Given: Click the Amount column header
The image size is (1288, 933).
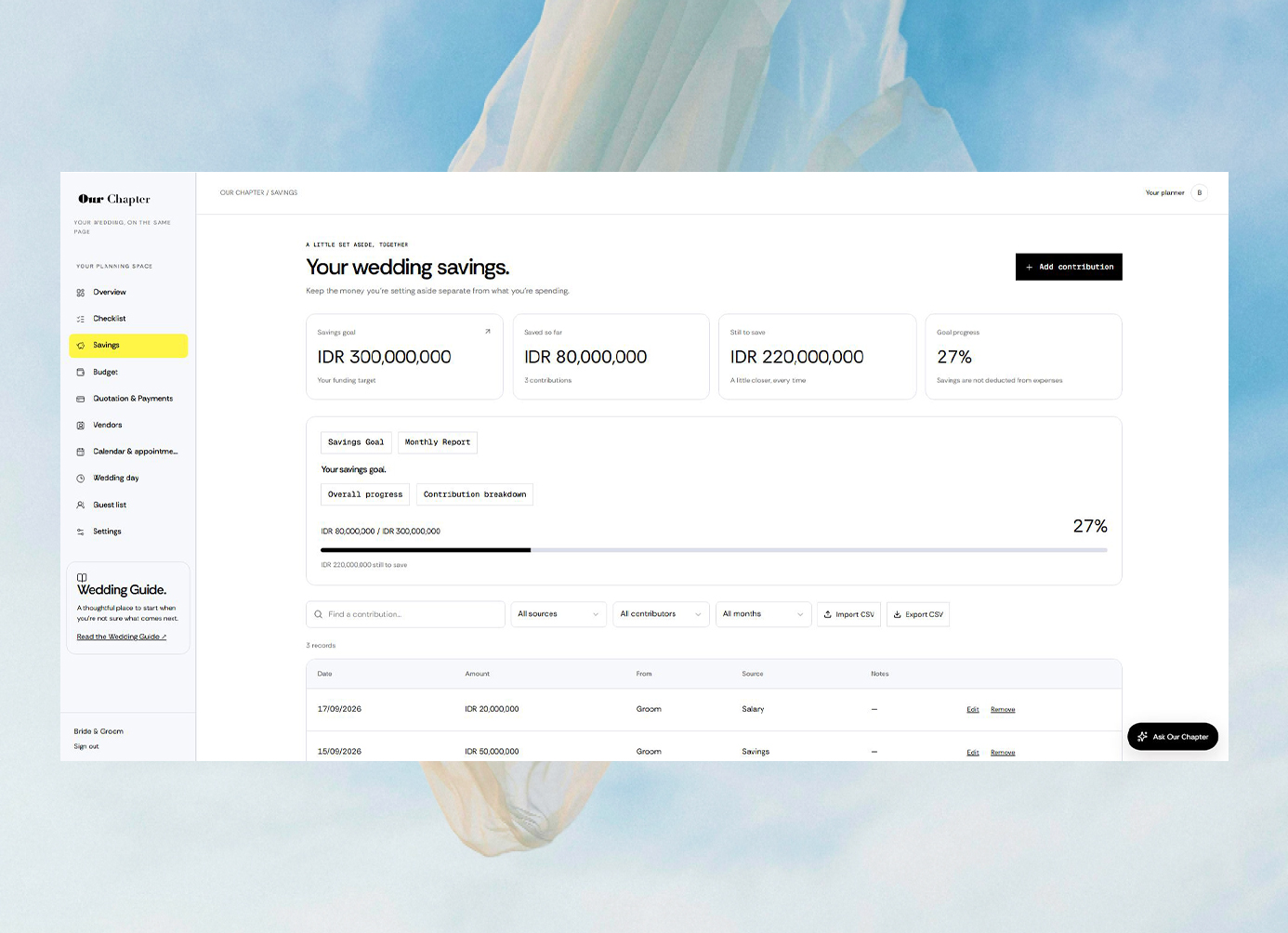Looking at the screenshot, I should point(477,674).
